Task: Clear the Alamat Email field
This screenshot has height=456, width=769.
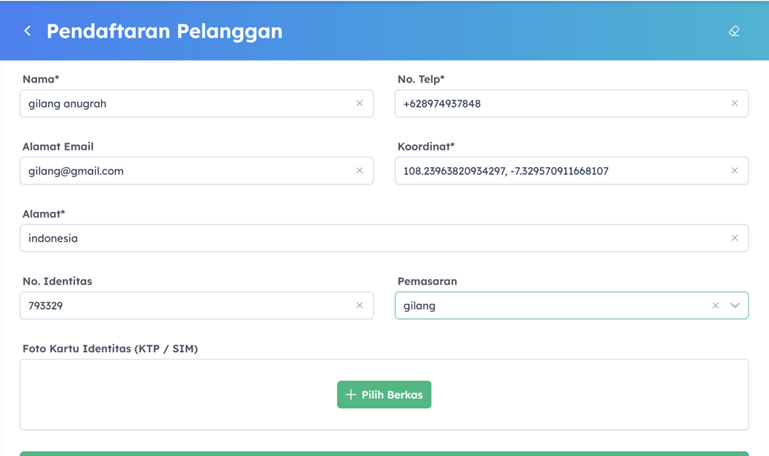Action: (x=359, y=171)
